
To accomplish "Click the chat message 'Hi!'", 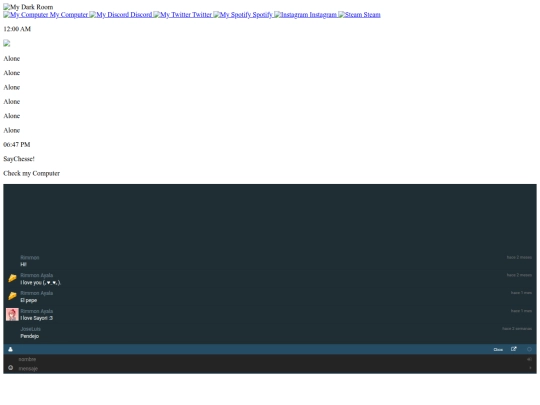I will [x=23, y=264].
